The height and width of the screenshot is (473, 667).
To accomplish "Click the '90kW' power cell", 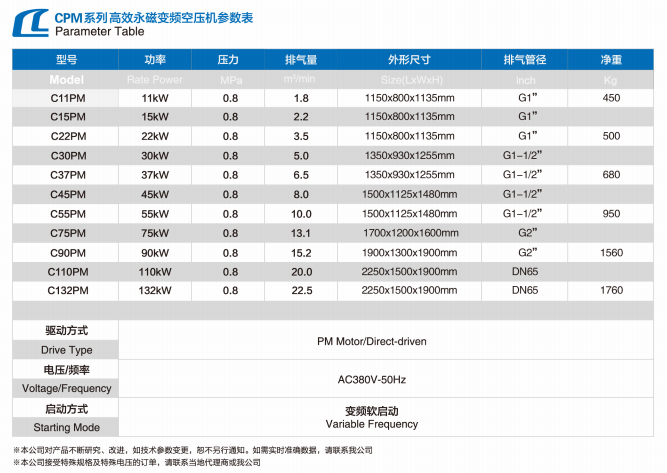I will [x=155, y=253].
